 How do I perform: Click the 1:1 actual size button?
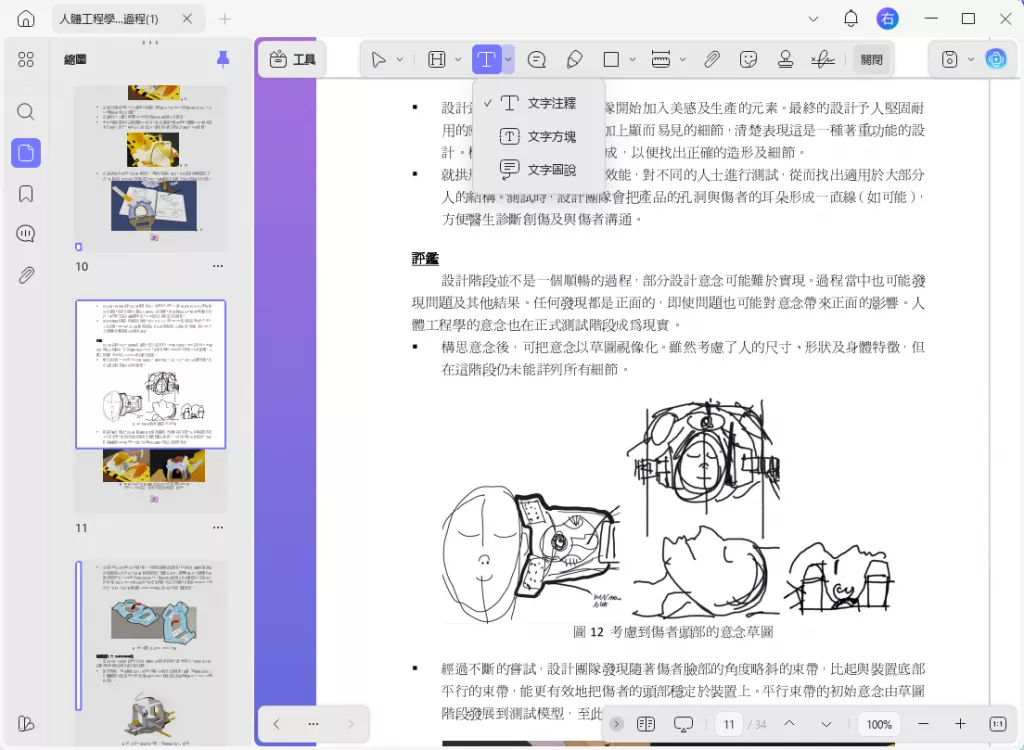coord(997,724)
